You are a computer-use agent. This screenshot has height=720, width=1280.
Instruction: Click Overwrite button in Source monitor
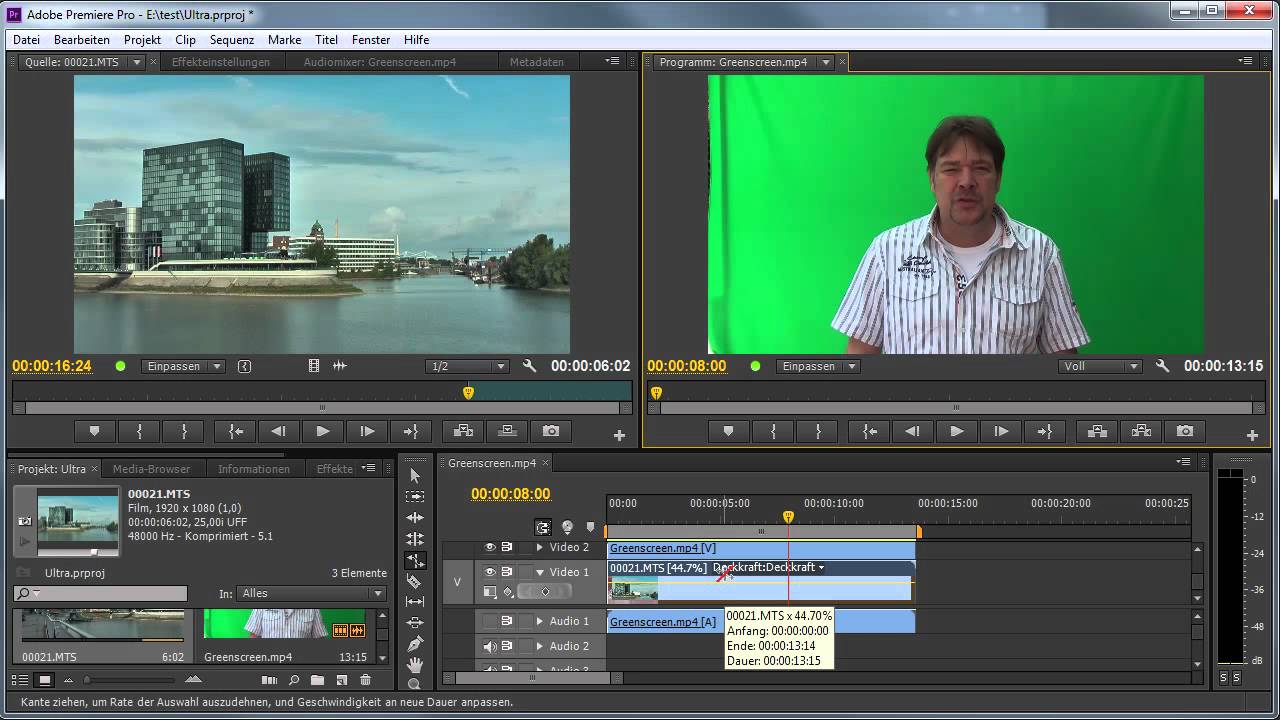pos(507,431)
